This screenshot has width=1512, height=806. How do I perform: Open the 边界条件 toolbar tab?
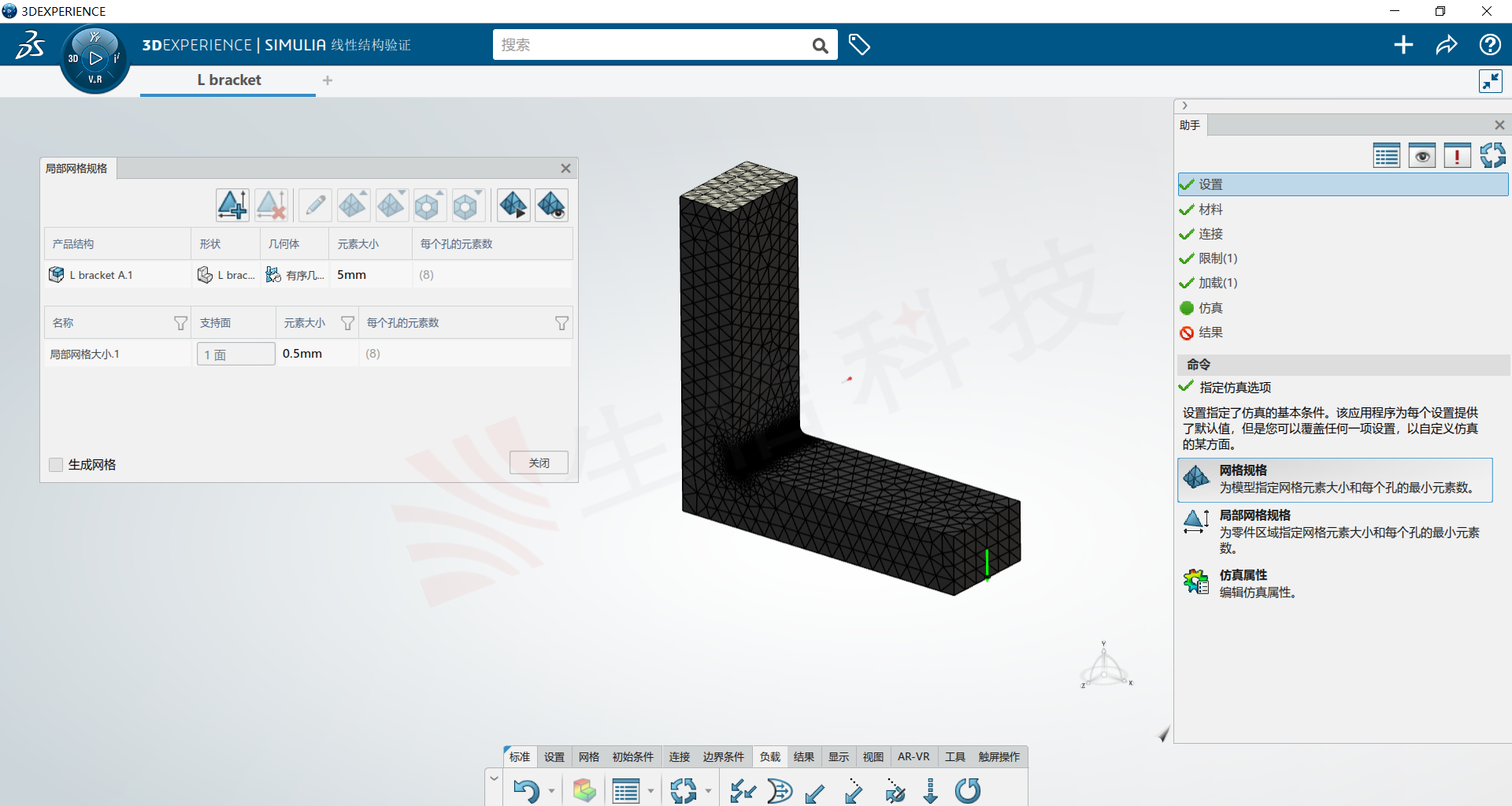click(724, 757)
